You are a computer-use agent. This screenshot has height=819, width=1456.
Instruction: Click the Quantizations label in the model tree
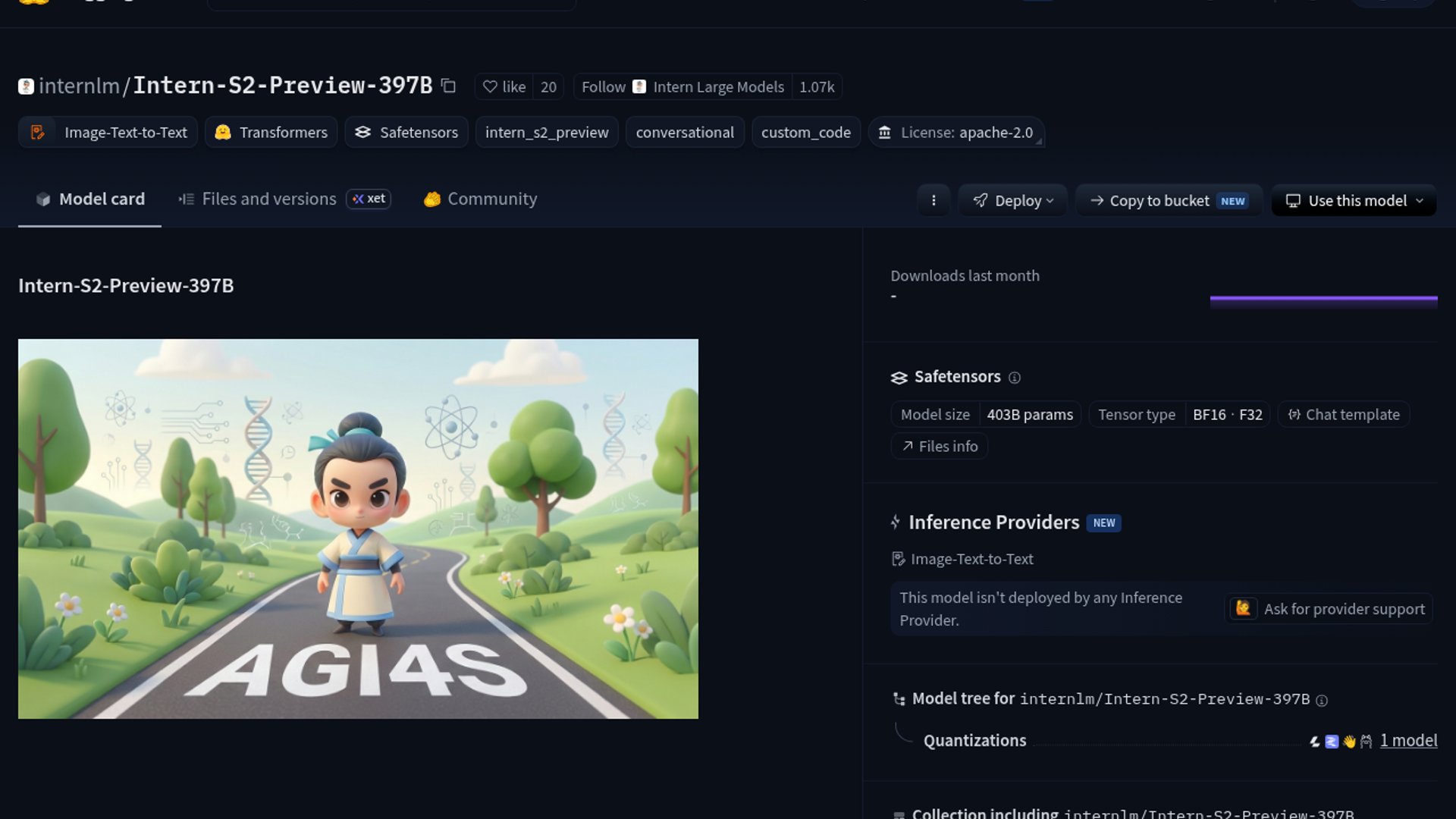click(x=974, y=740)
